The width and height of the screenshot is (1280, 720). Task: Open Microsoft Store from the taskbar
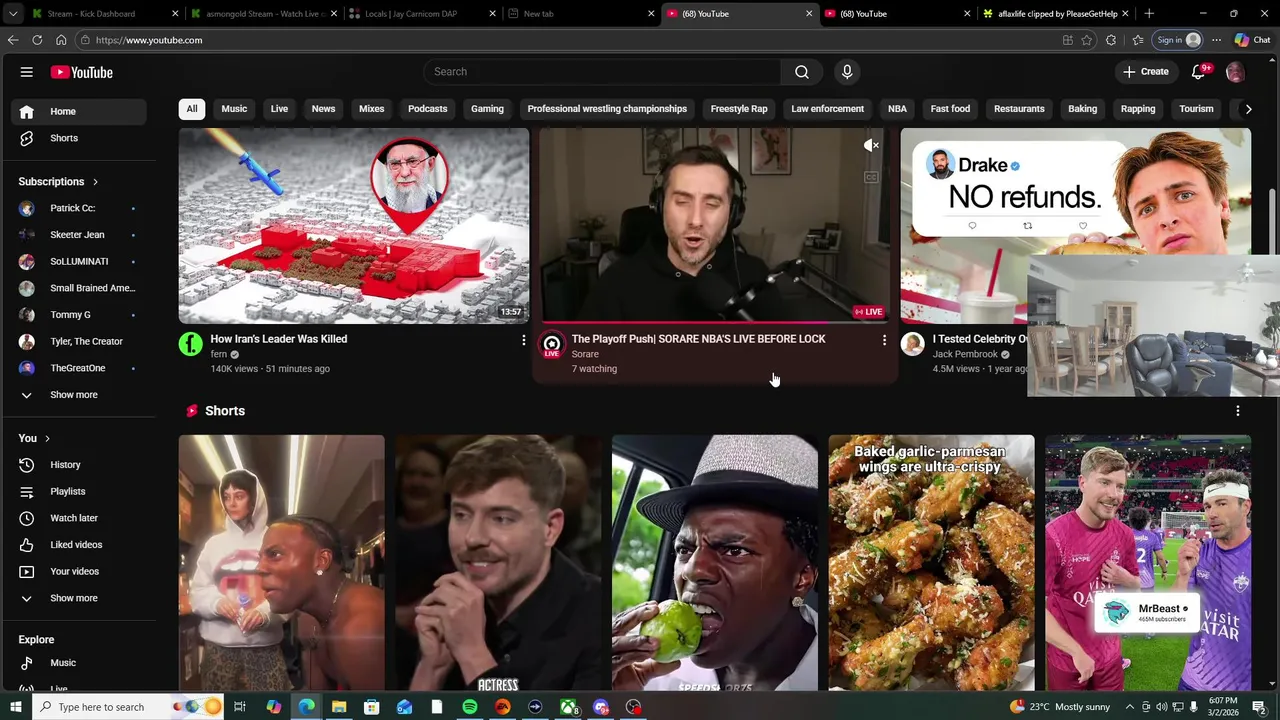coord(371,707)
